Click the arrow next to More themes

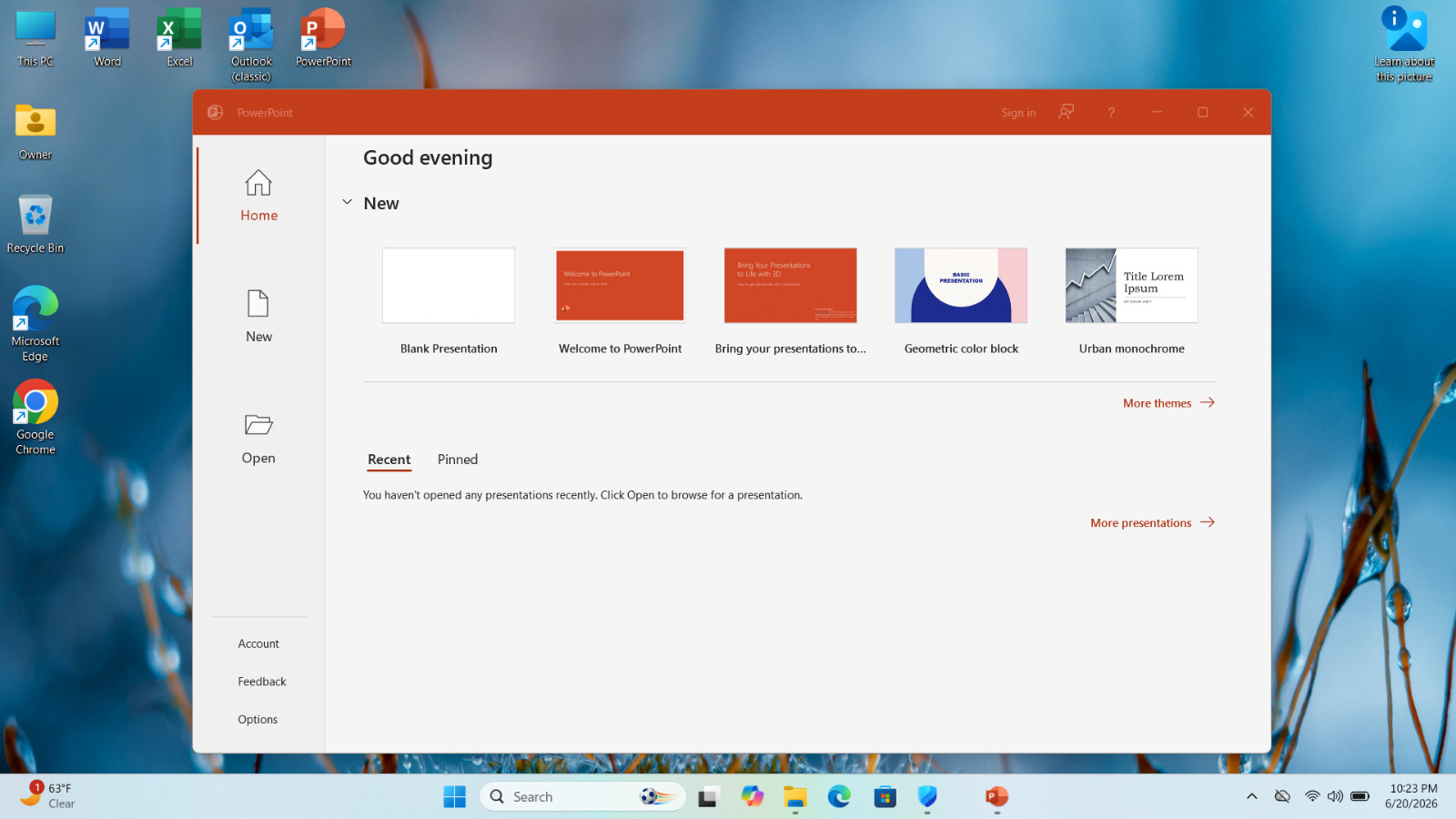pos(1208,402)
